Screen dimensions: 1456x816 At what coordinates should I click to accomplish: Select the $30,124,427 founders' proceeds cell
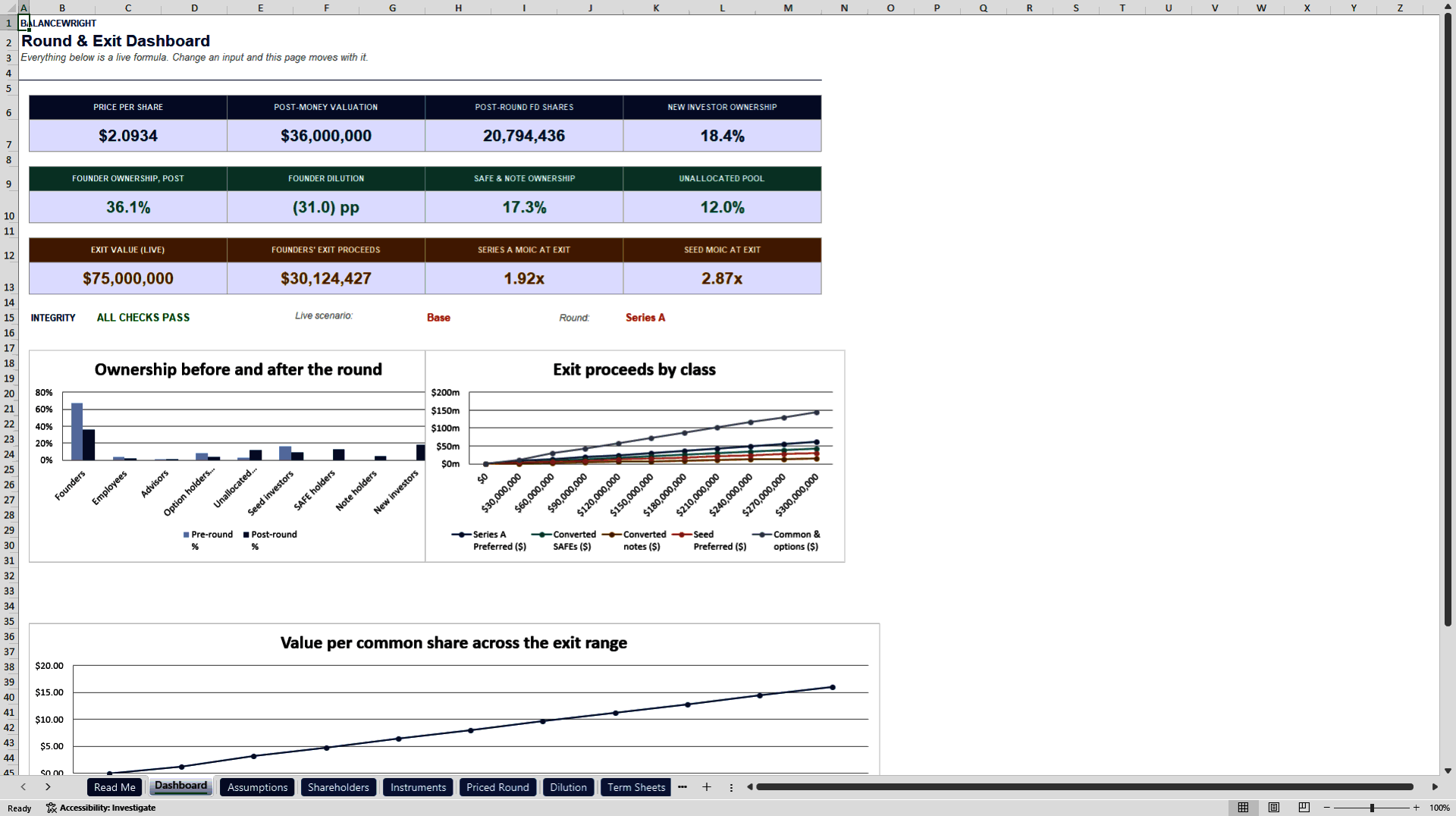(x=326, y=278)
